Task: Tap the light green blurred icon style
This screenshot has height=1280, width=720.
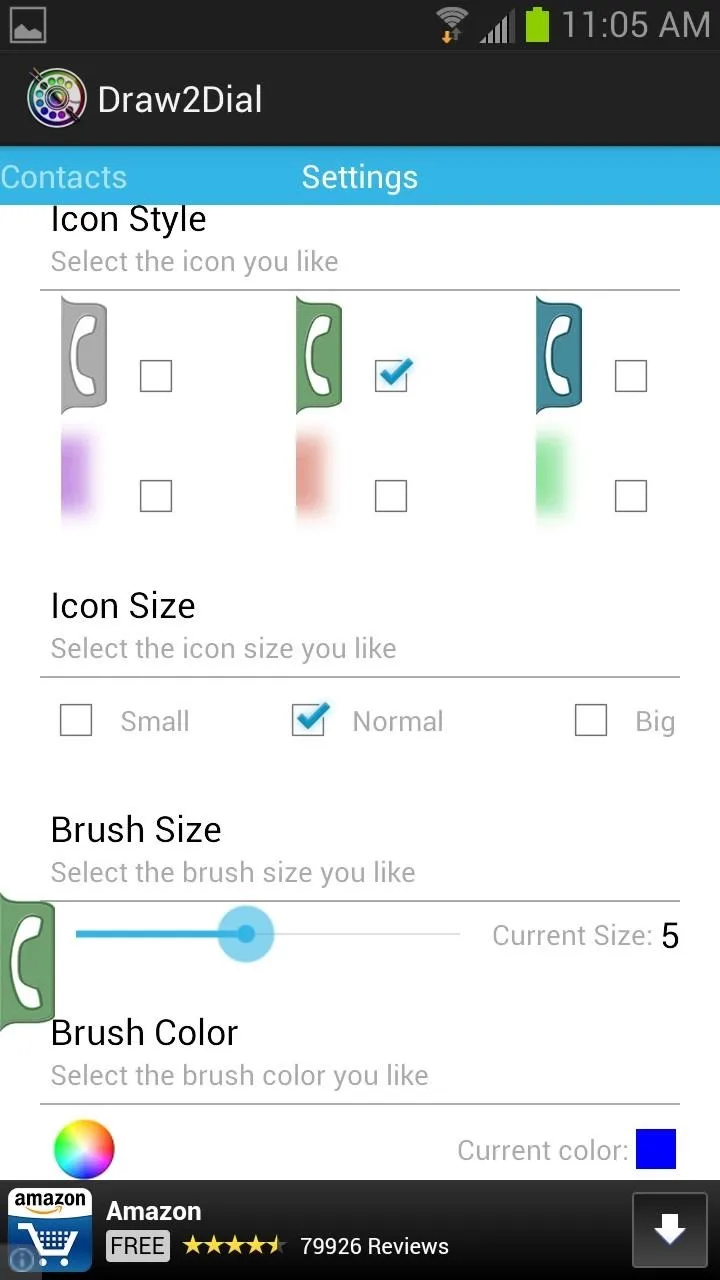Action: pyautogui.click(x=552, y=475)
